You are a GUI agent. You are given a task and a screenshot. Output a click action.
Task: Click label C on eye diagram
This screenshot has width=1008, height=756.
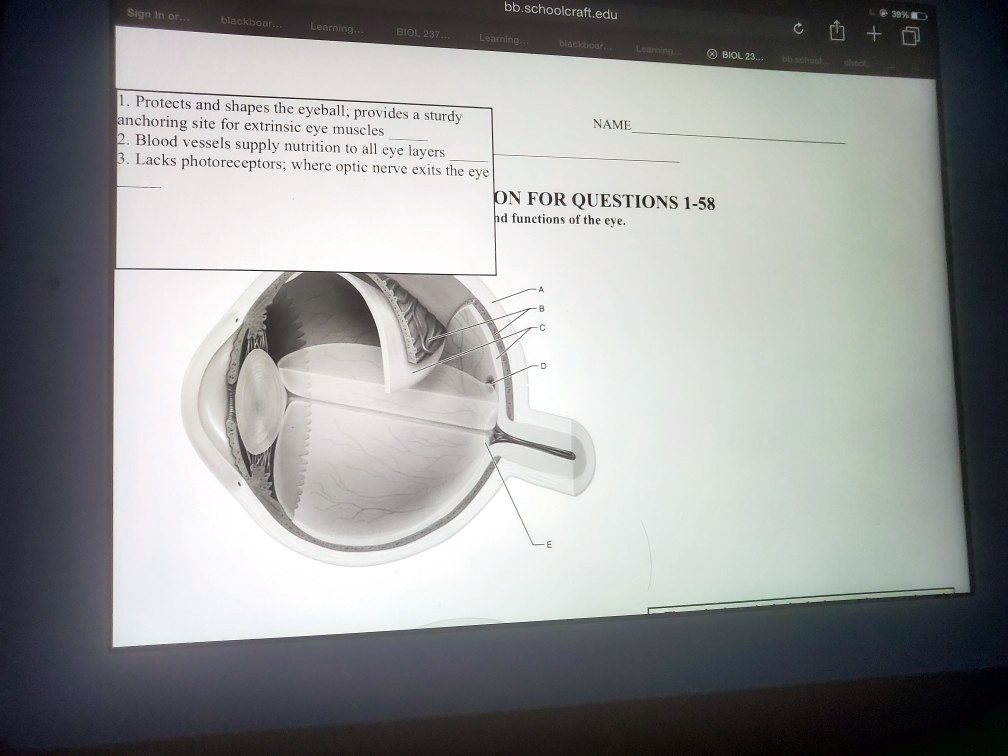point(542,328)
